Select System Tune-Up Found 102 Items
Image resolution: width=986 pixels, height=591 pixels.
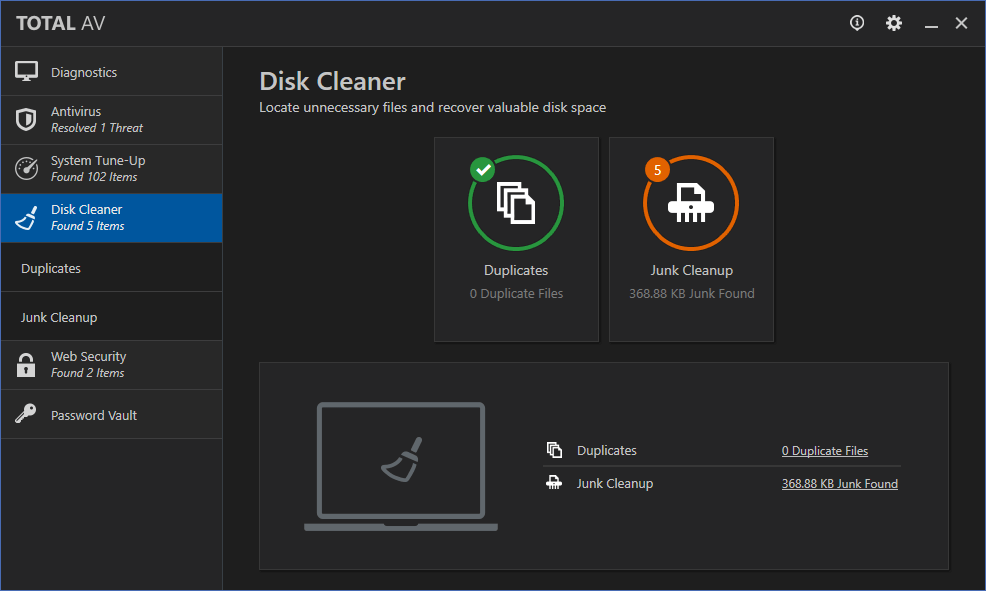[x=111, y=169]
